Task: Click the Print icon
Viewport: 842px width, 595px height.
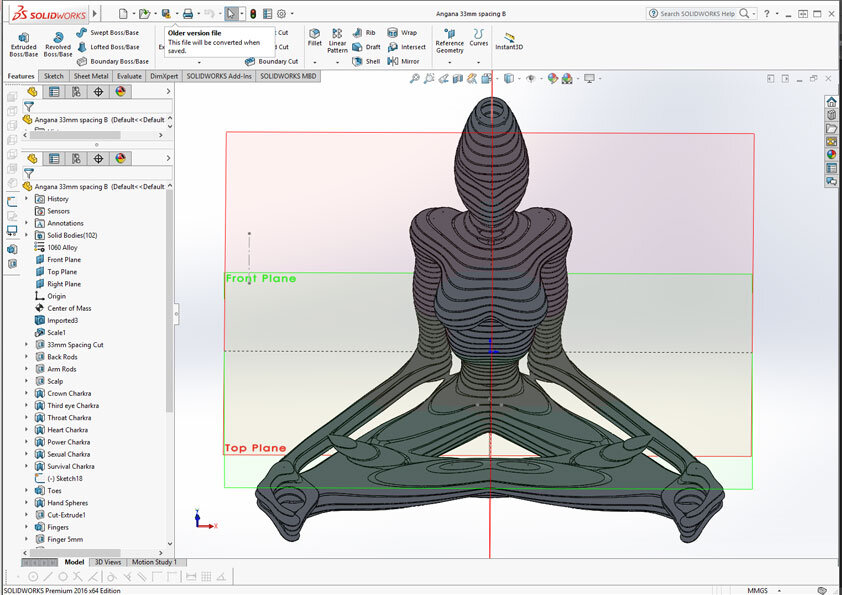Action: [x=188, y=13]
